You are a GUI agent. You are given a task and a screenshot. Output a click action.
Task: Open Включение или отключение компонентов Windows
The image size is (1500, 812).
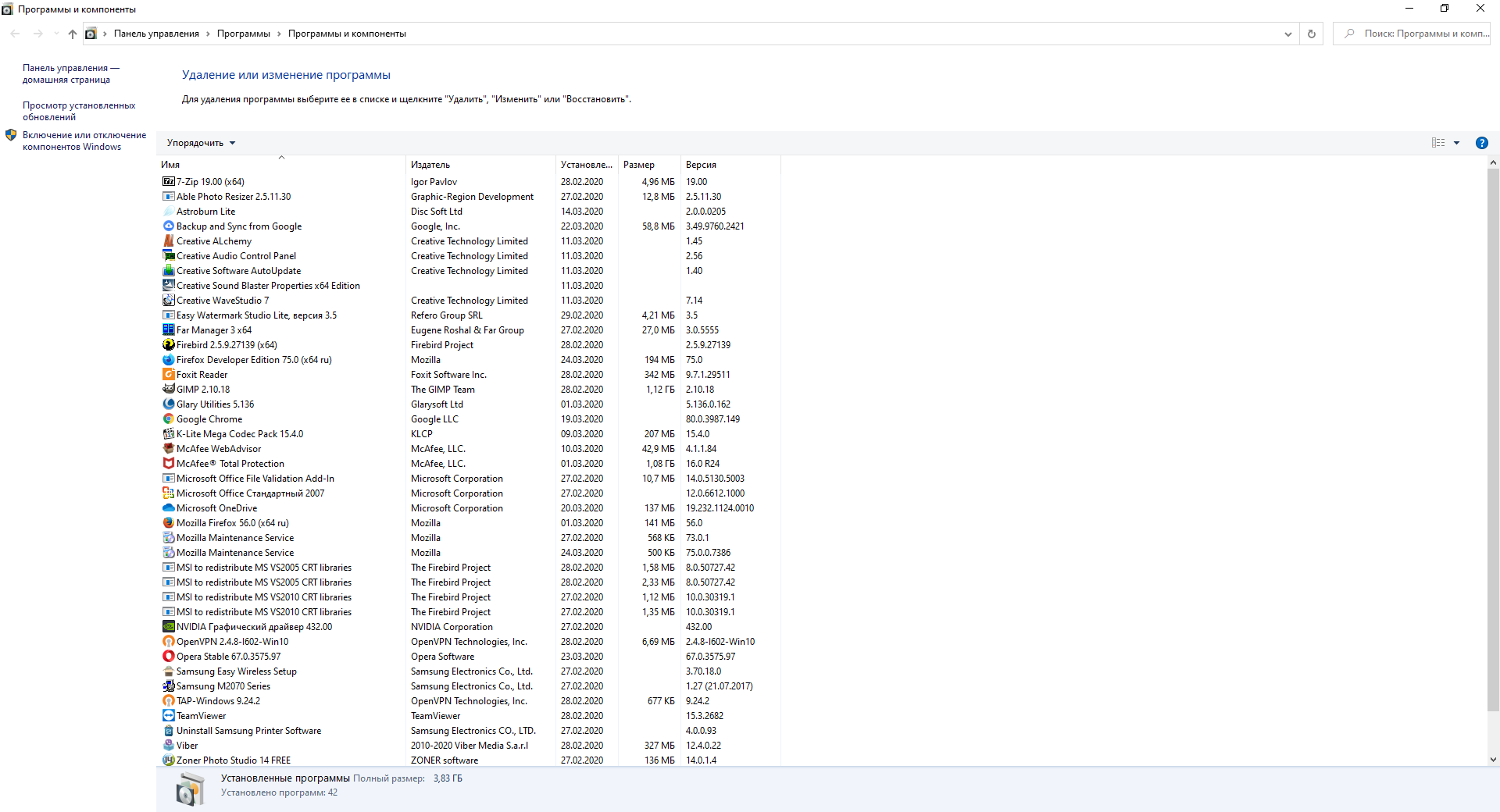pos(84,141)
